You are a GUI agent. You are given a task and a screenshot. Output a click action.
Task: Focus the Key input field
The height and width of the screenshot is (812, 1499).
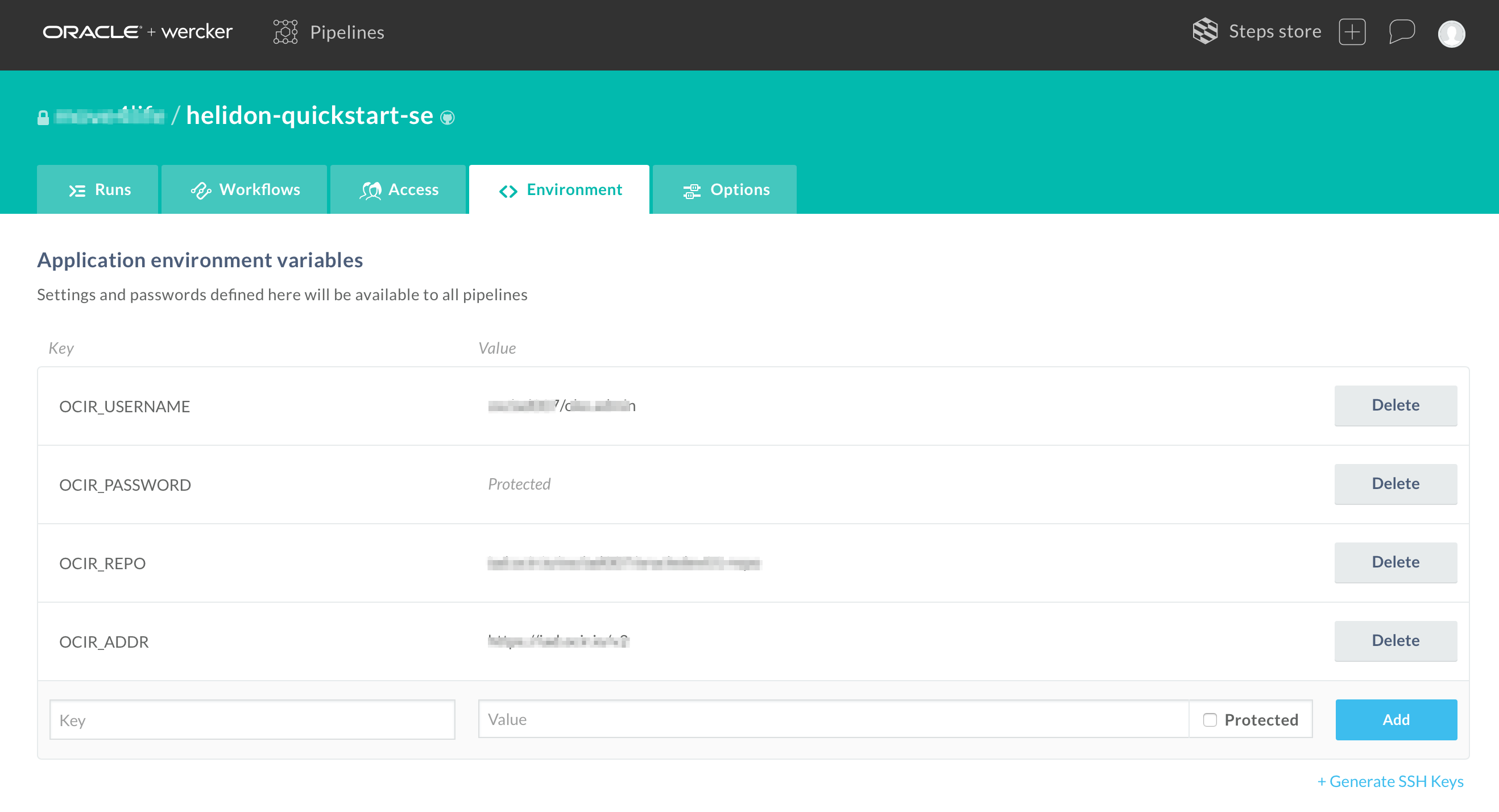(252, 720)
